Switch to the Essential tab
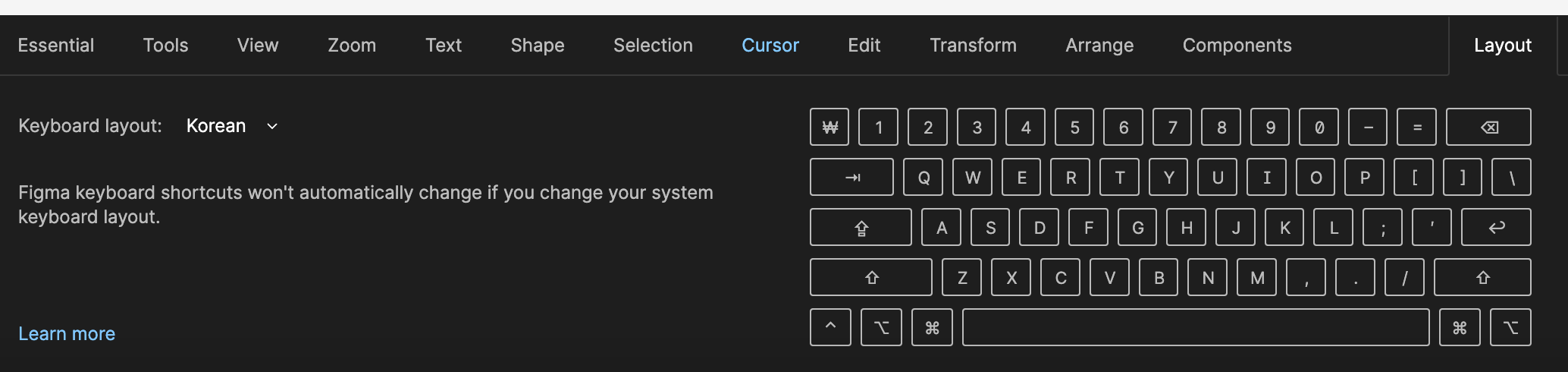The width and height of the screenshot is (1568, 372). coord(56,45)
